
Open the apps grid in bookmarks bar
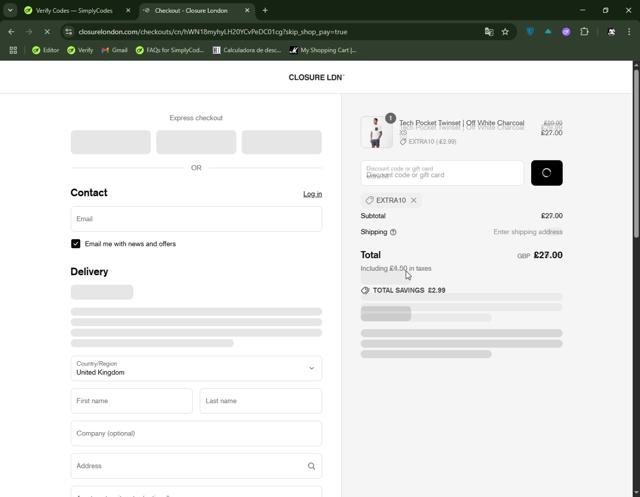point(13,50)
